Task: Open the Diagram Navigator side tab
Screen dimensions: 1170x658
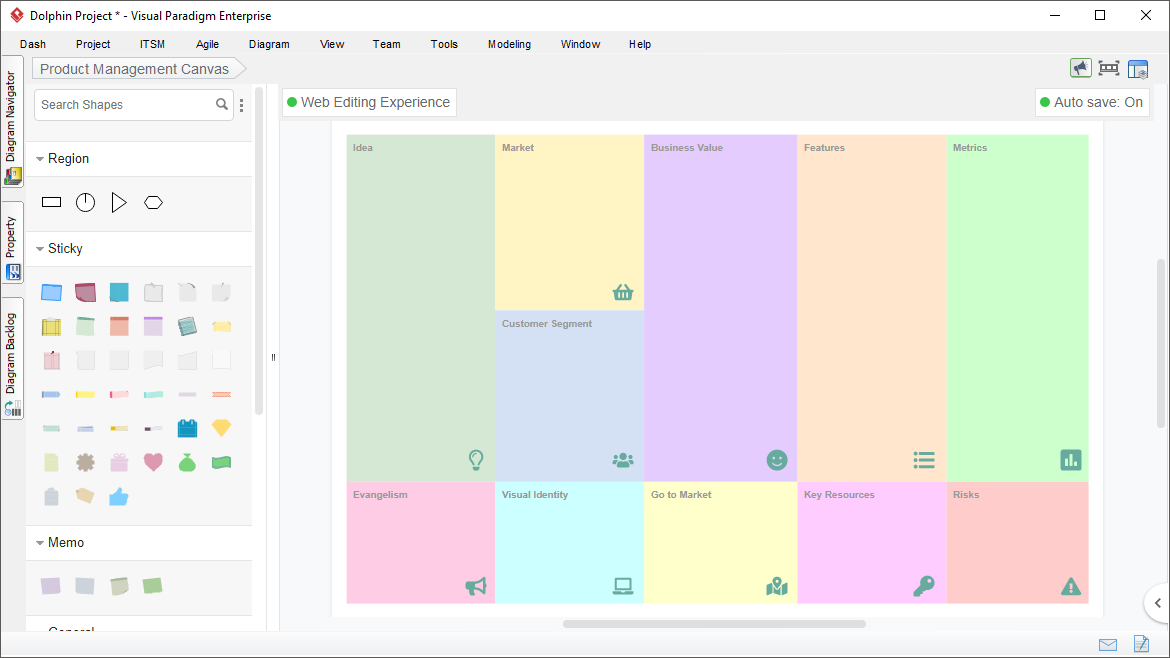Action: click(12, 122)
